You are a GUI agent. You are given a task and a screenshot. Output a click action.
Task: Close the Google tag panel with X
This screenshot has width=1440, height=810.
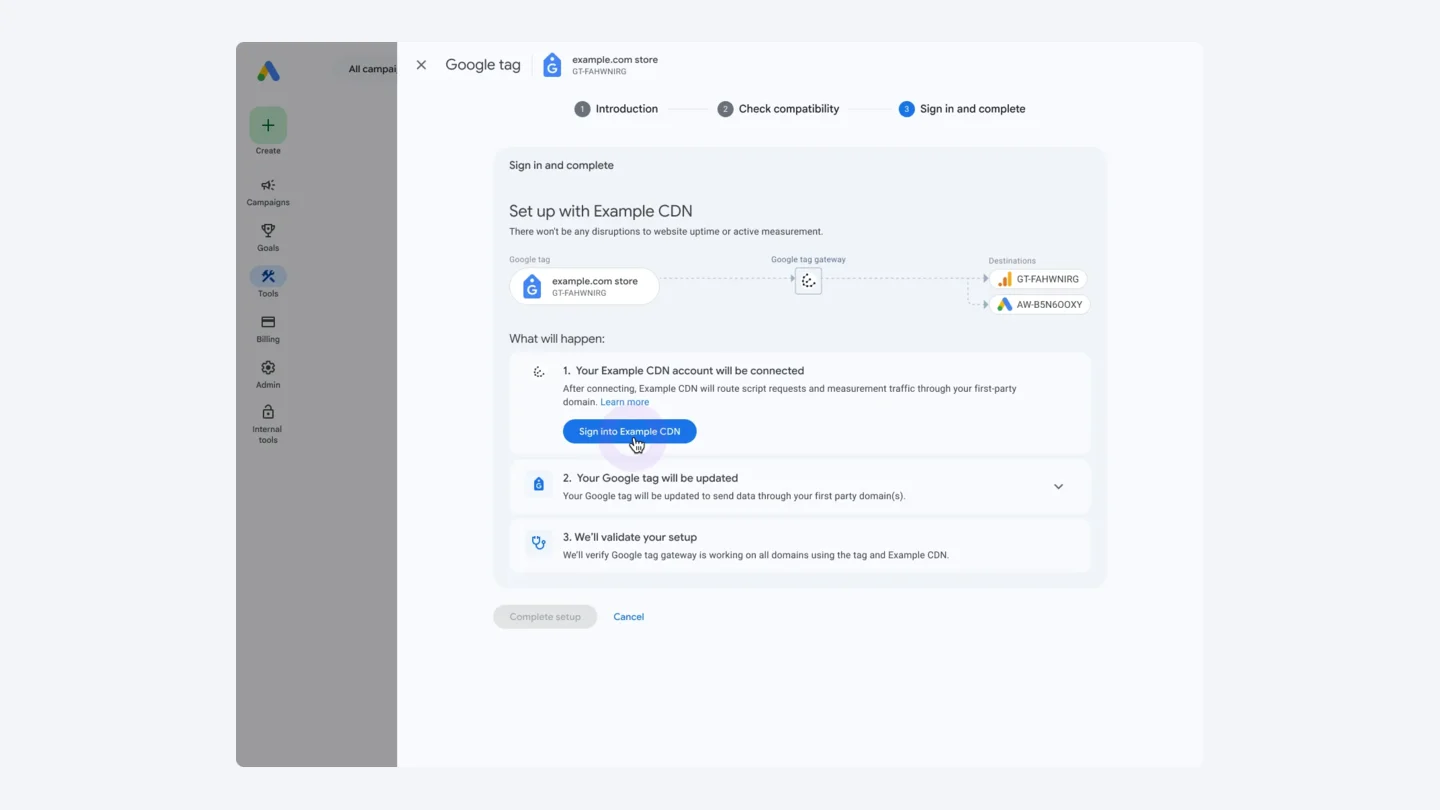coord(421,65)
